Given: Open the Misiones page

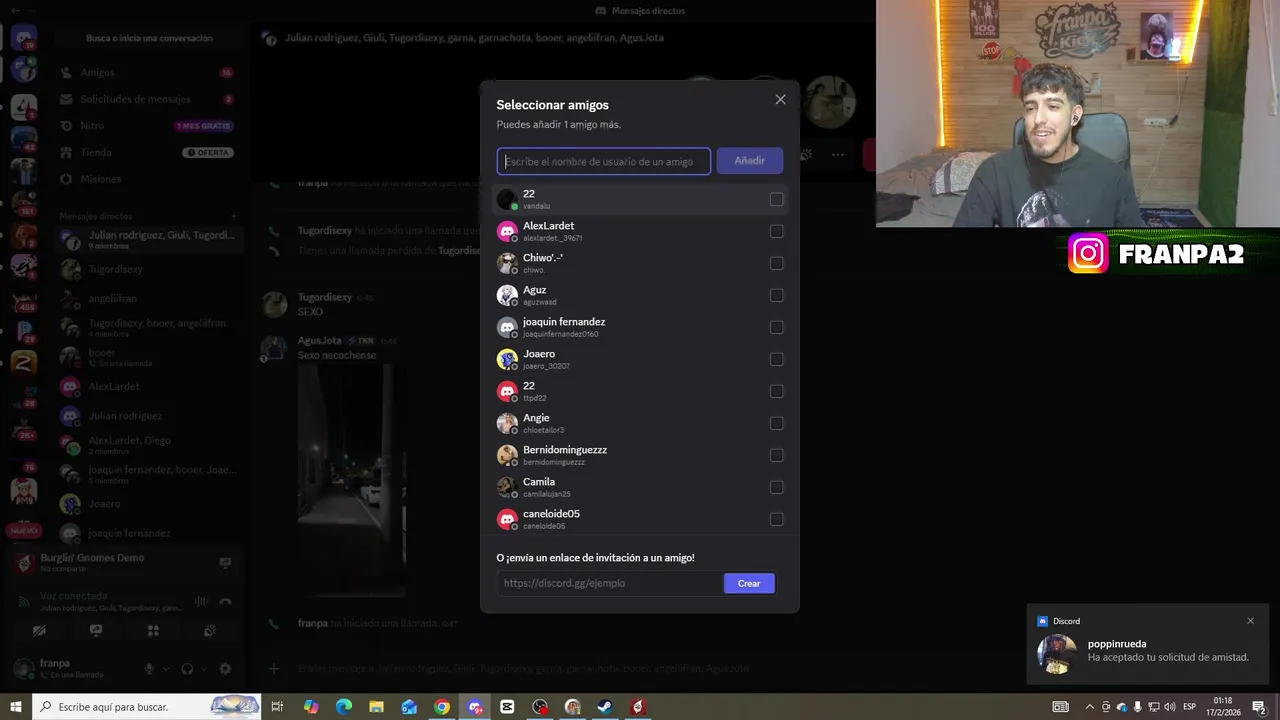Looking at the screenshot, I should pyautogui.click(x=147, y=179).
